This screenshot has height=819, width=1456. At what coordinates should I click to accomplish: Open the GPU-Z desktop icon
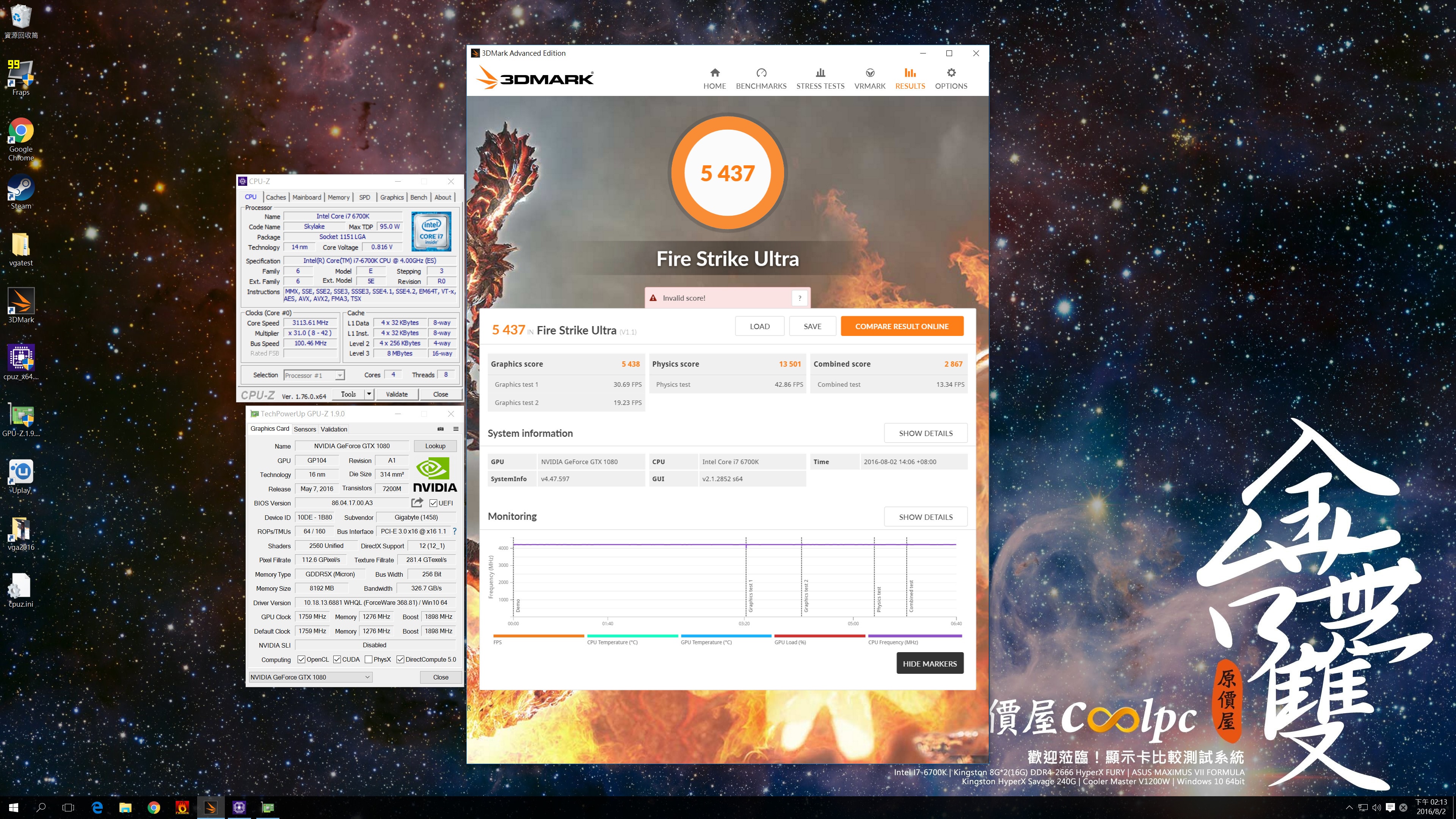21,420
